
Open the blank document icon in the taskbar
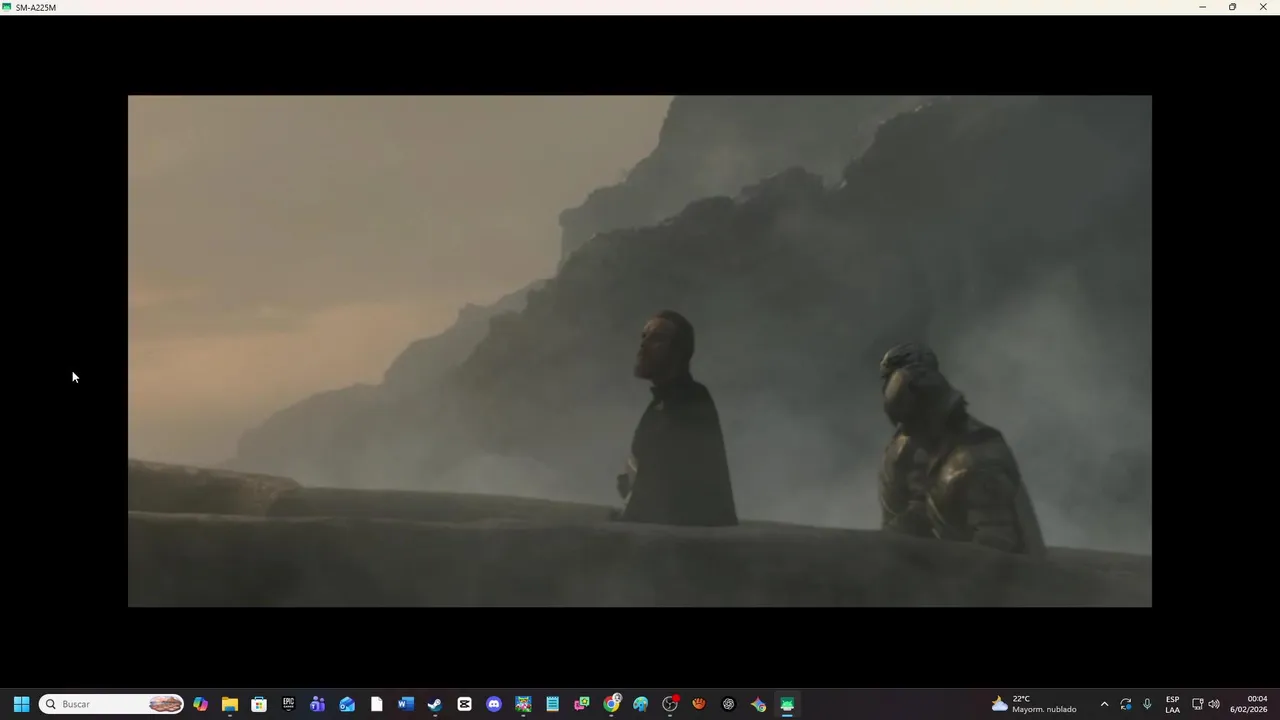(376, 704)
